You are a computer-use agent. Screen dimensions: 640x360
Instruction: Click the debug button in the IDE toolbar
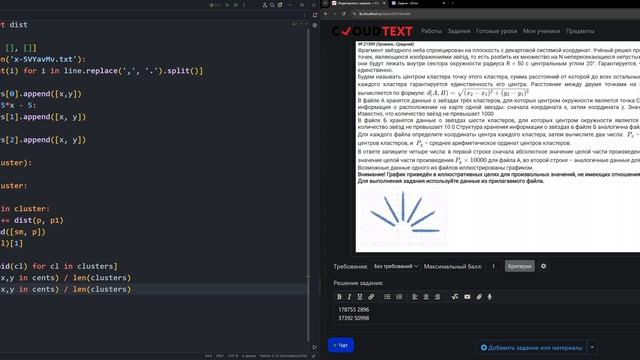tap(236, 5)
